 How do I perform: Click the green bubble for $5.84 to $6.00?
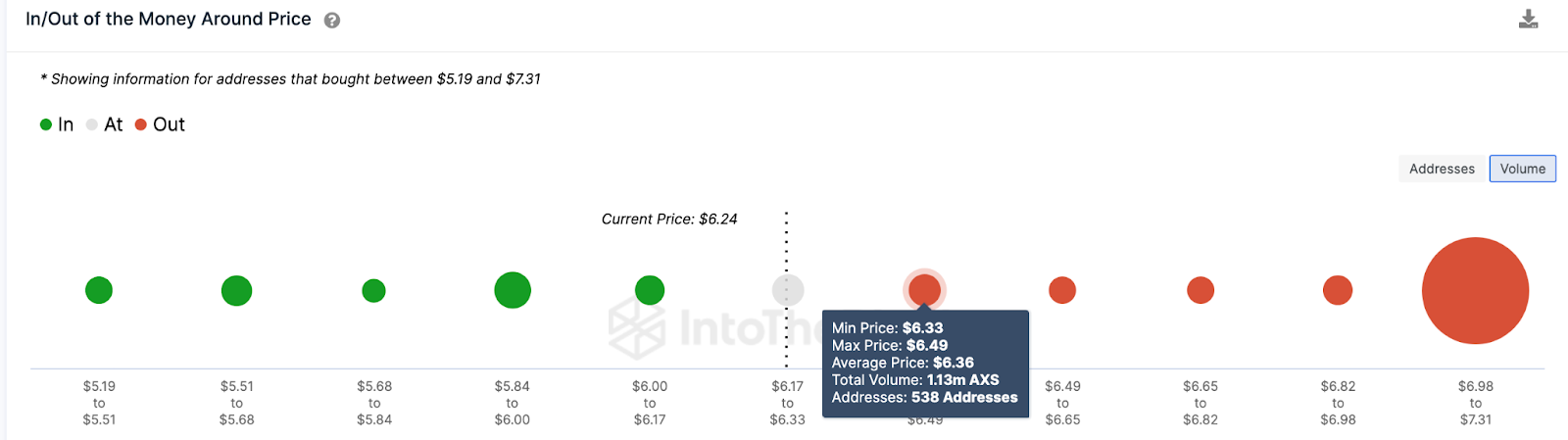(513, 290)
